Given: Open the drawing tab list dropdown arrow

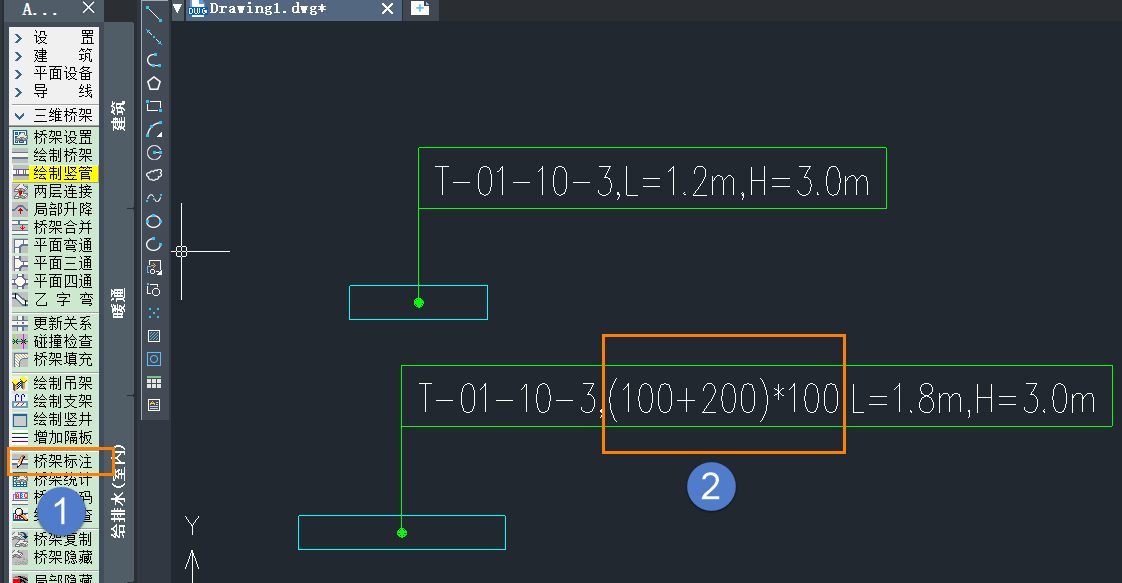Looking at the screenshot, I should click(x=178, y=9).
